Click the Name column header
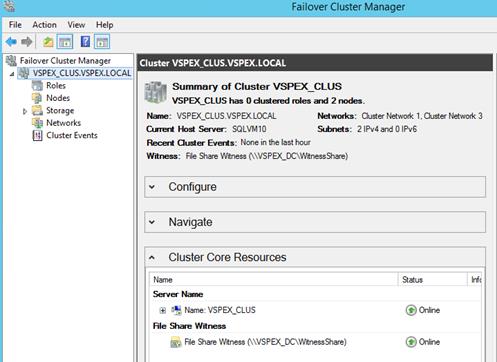This screenshot has width=497, height=362. [274, 280]
